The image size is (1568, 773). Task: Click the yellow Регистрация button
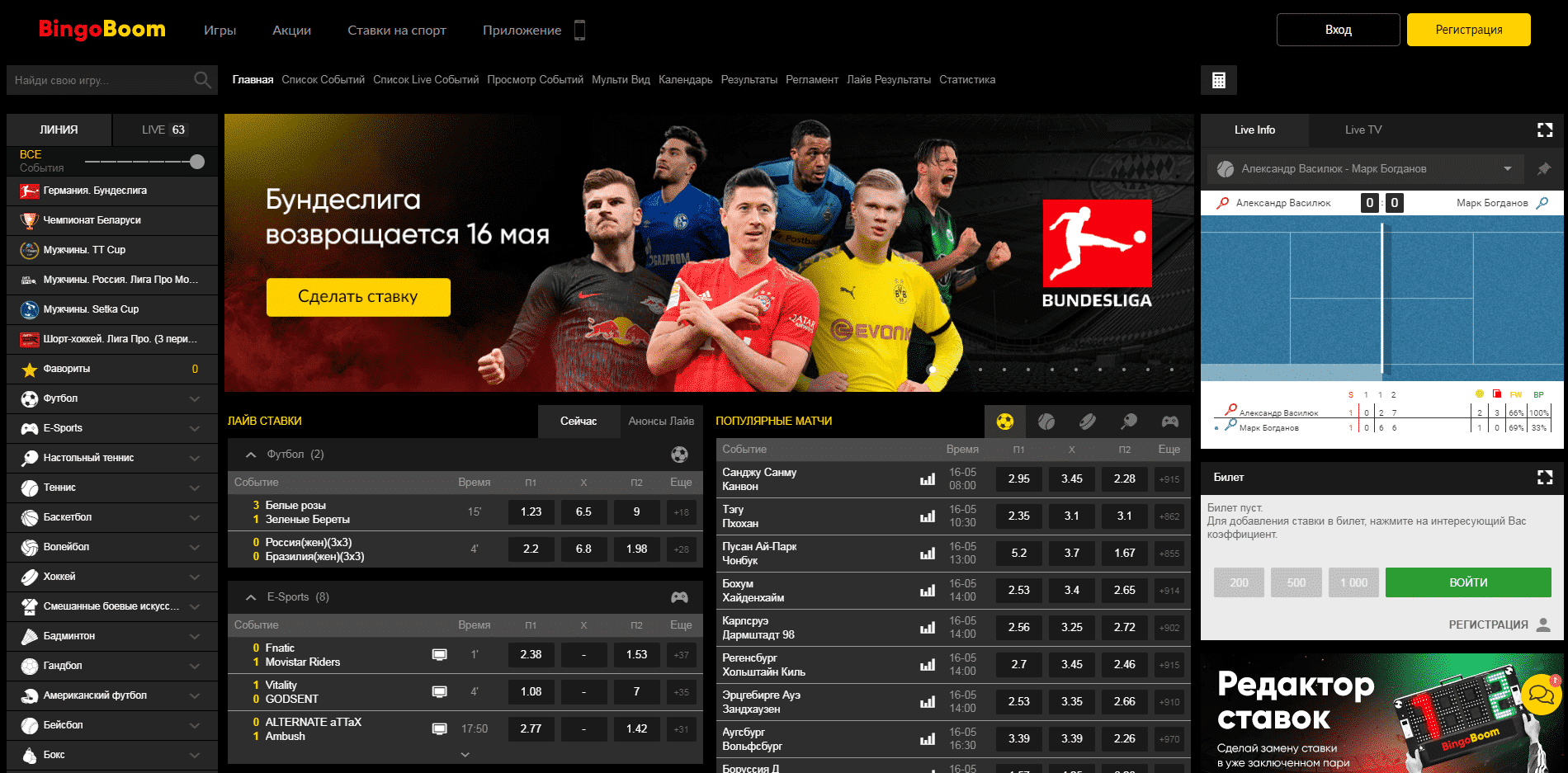click(1468, 30)
